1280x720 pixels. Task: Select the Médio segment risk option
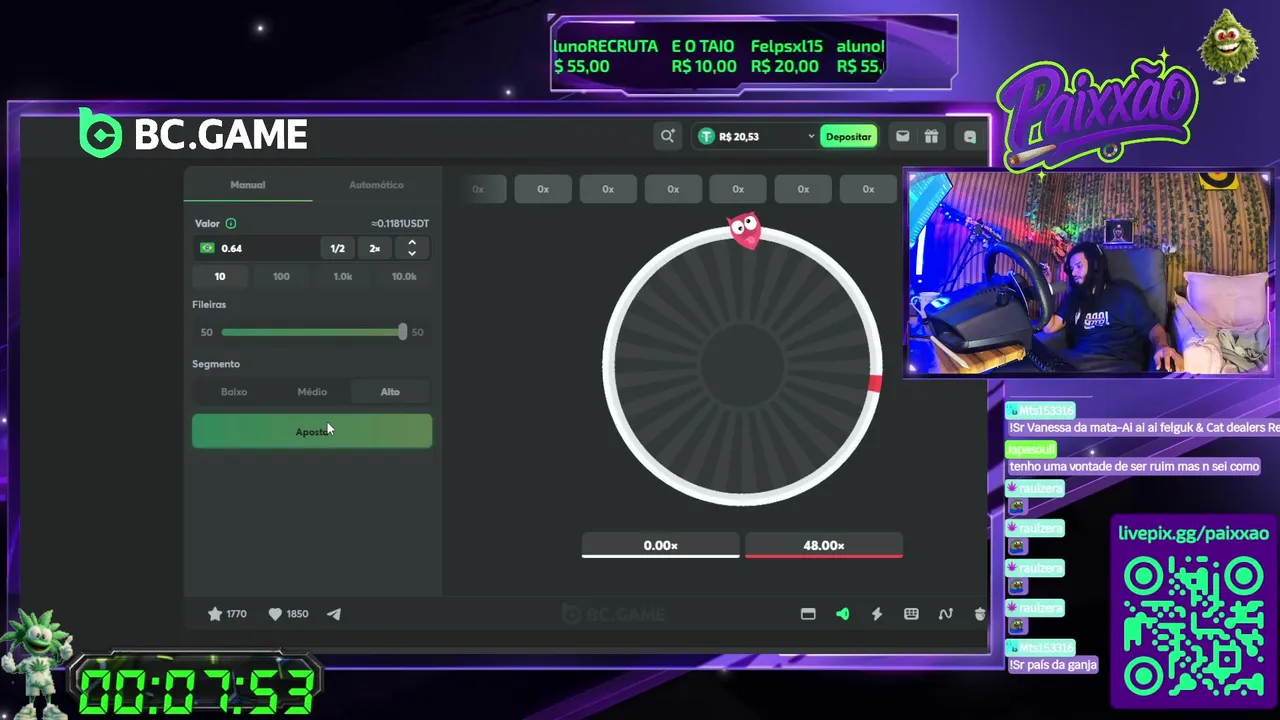tap(312, 392)
